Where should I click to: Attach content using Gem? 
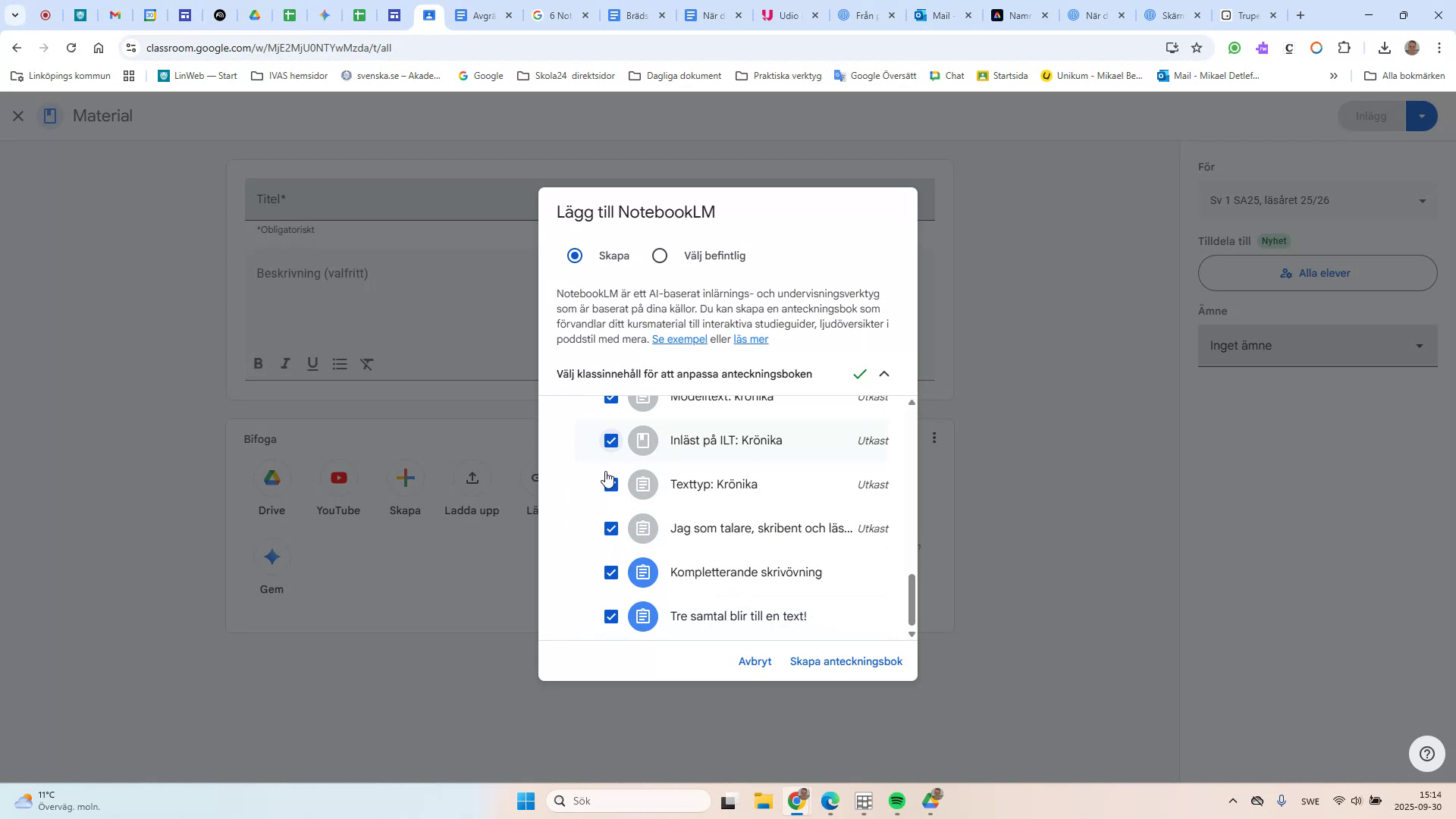click(271, 557)
